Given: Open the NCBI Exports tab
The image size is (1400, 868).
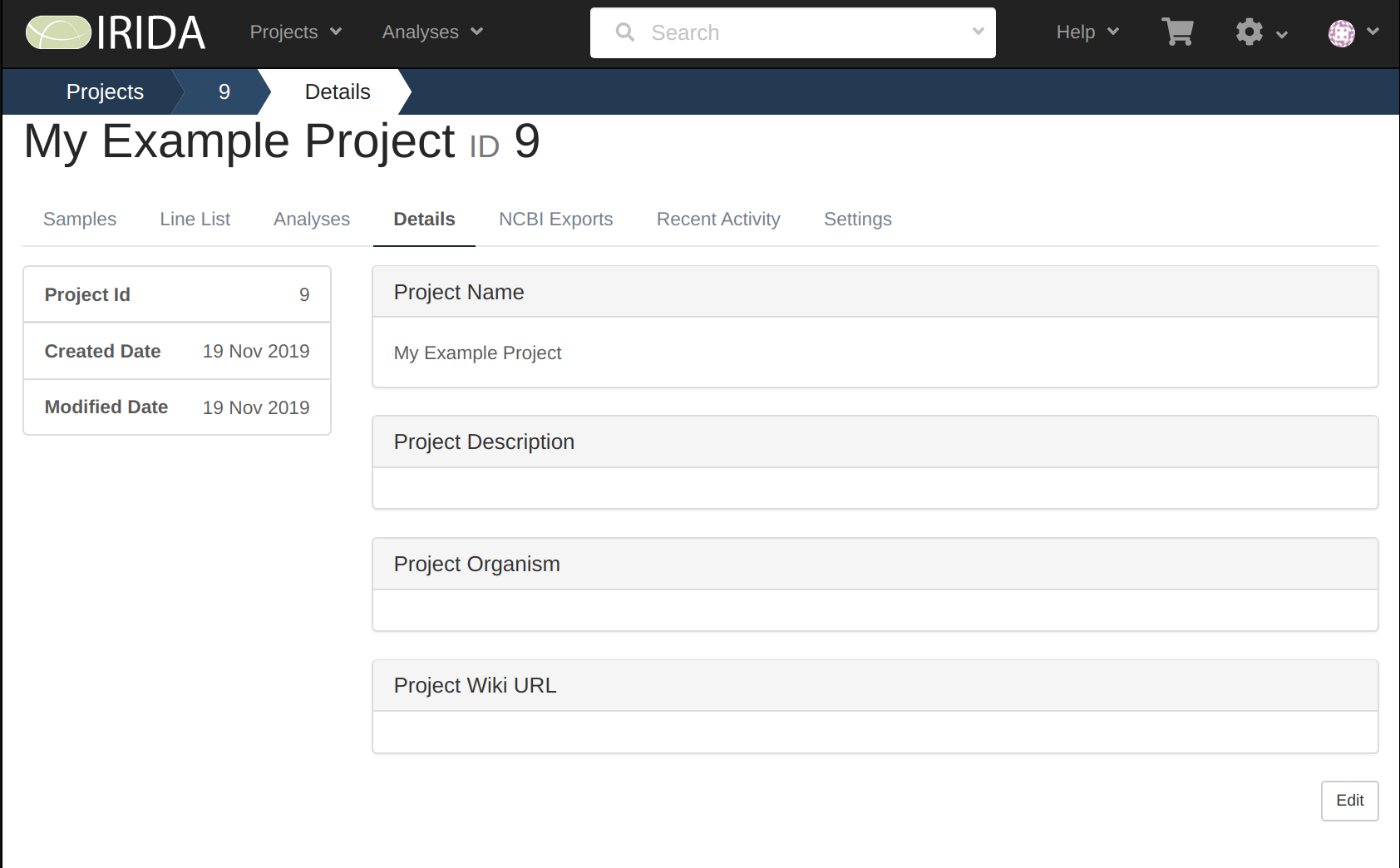Looking at the screenshot, I should [555, 219].
